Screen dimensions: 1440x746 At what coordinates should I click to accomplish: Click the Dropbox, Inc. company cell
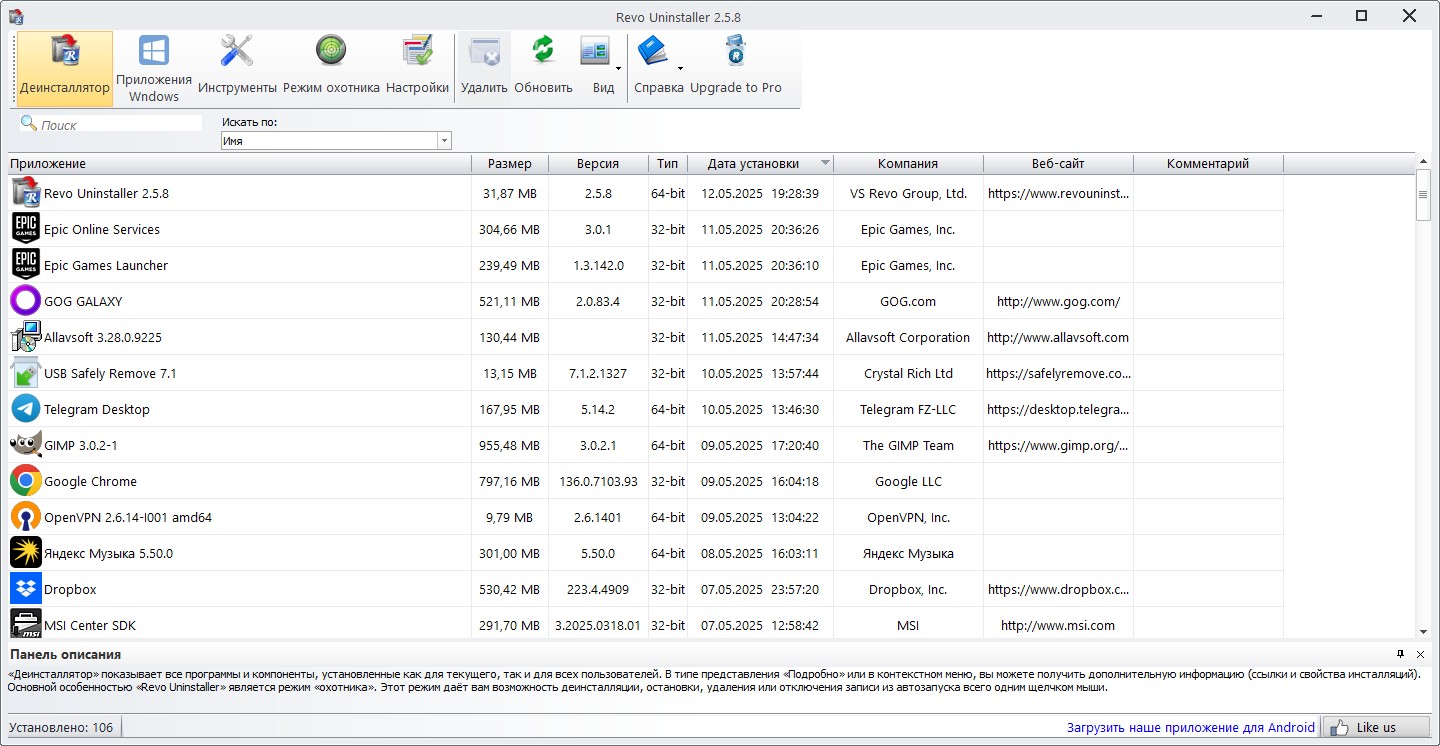(908, 589)
